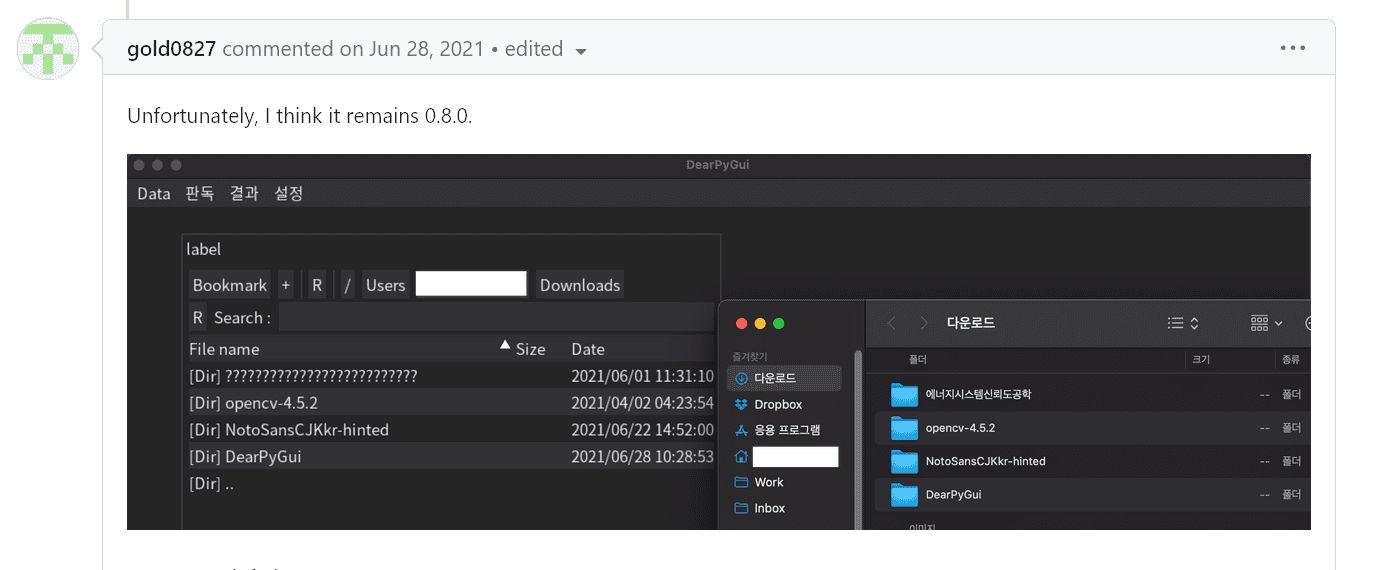Click the Finder back navigation arrow

click(892, 323)
